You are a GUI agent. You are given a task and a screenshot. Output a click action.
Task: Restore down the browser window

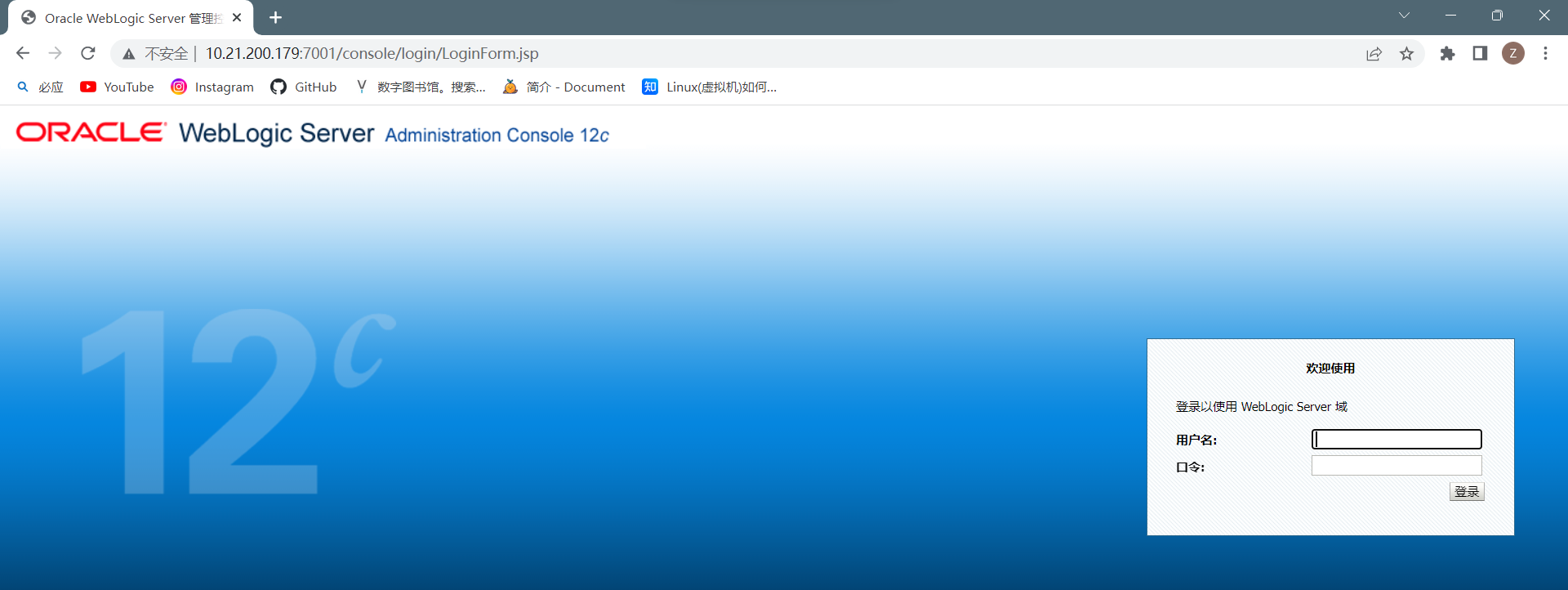tap(1497, 16)
